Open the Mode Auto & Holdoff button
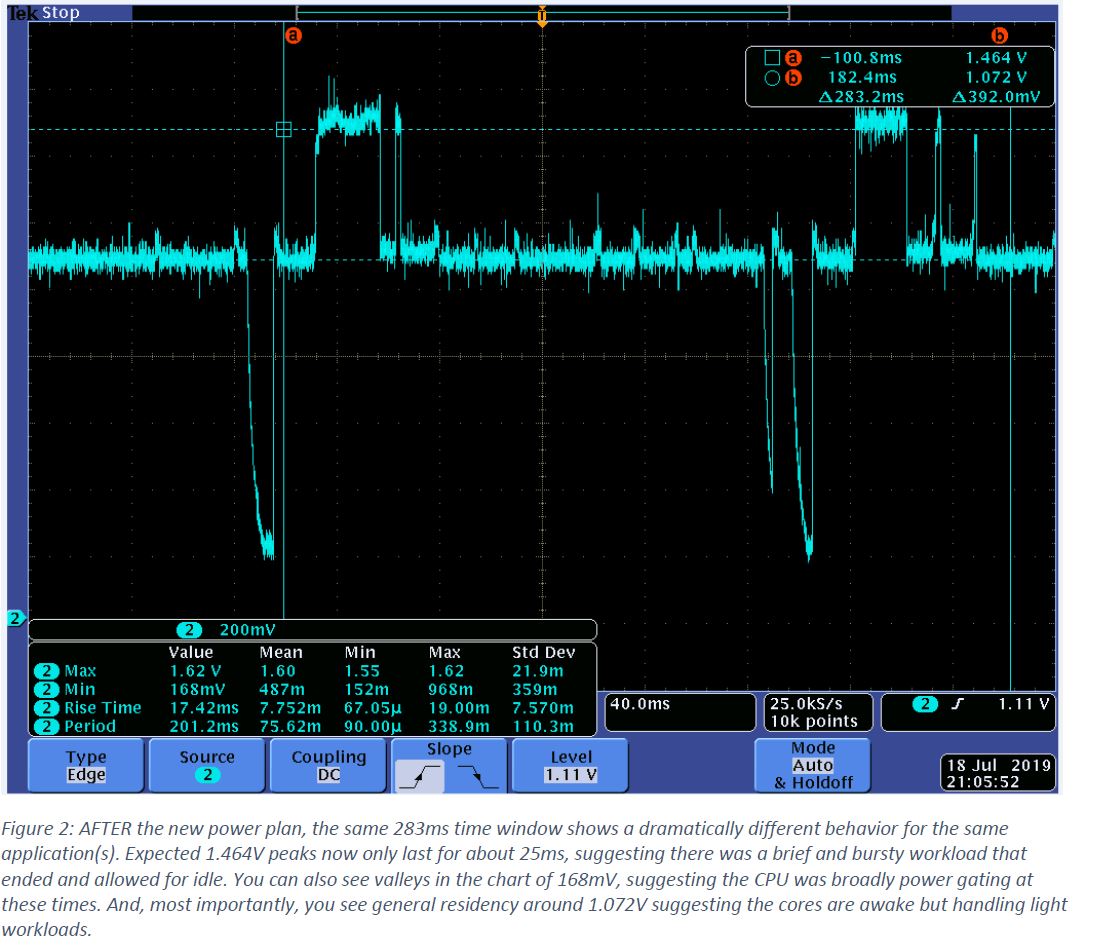1107x948 pixels. tap(813, 765)
